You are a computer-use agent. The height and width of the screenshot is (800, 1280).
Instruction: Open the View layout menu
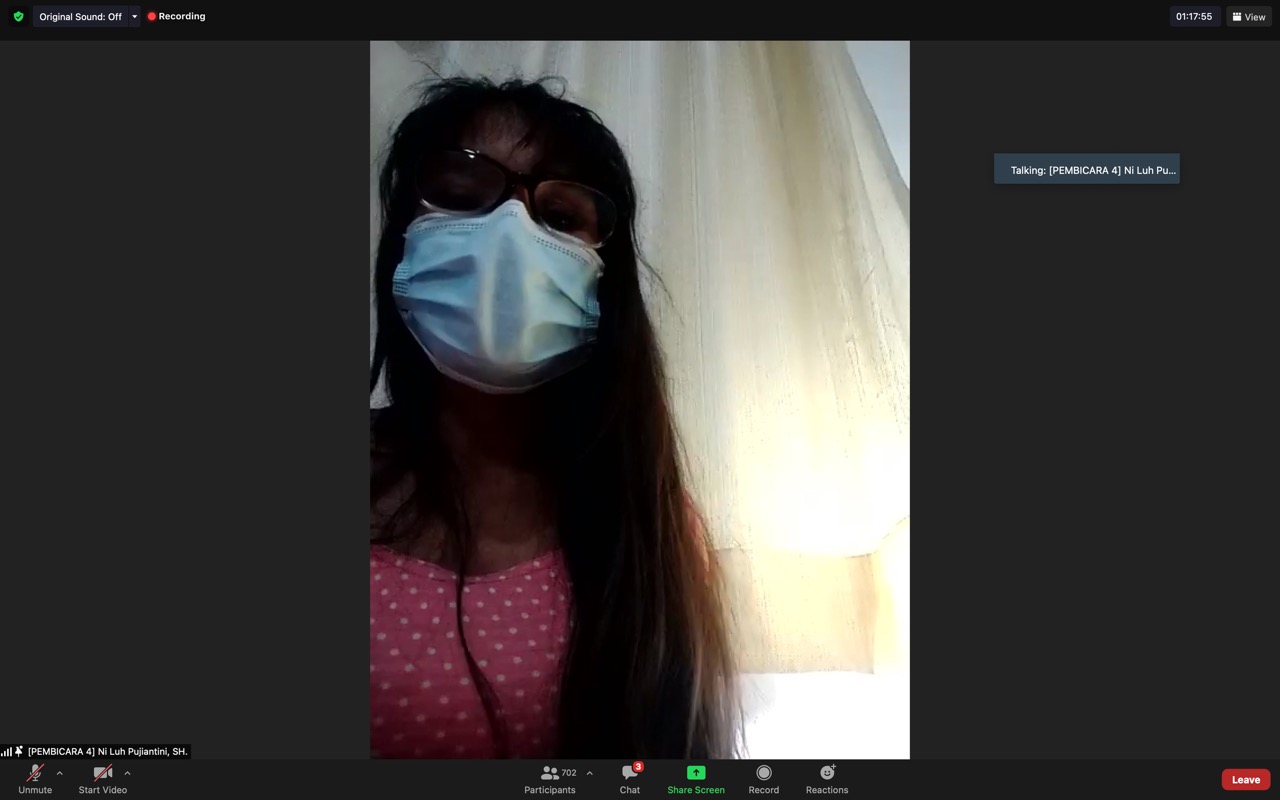click(1248, 17)
